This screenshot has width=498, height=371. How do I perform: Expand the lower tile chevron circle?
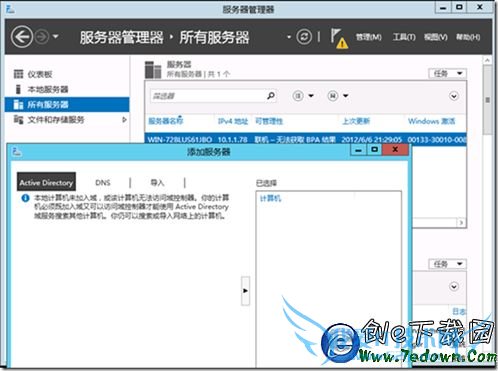click(x=454, y=286)
